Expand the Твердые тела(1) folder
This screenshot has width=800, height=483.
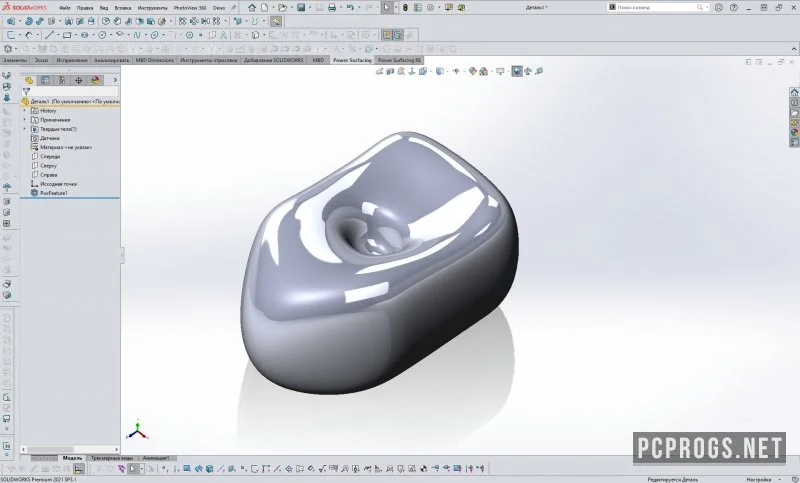(x=24, y=129)
